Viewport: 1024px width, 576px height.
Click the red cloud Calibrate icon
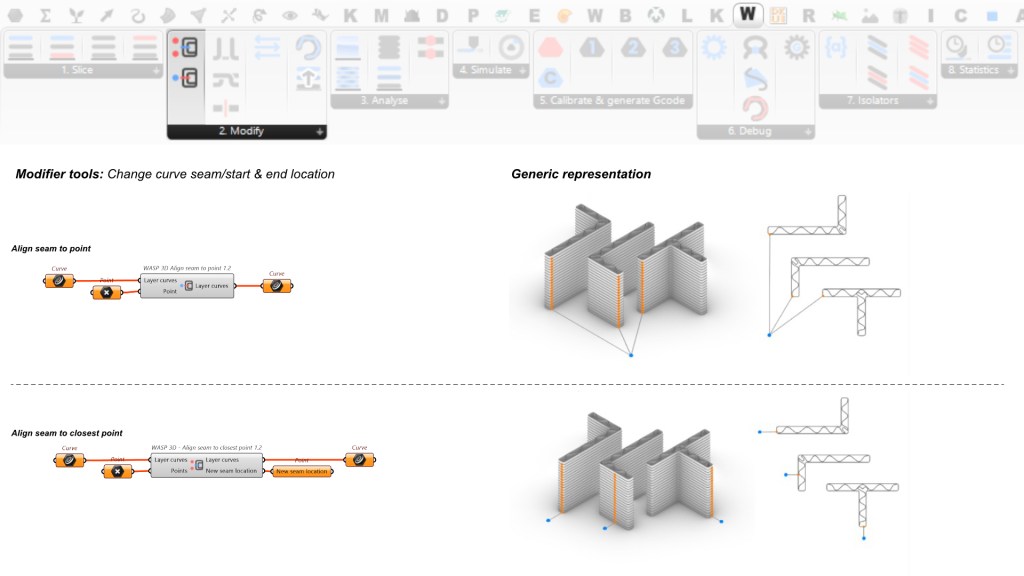tap(551, 47)
